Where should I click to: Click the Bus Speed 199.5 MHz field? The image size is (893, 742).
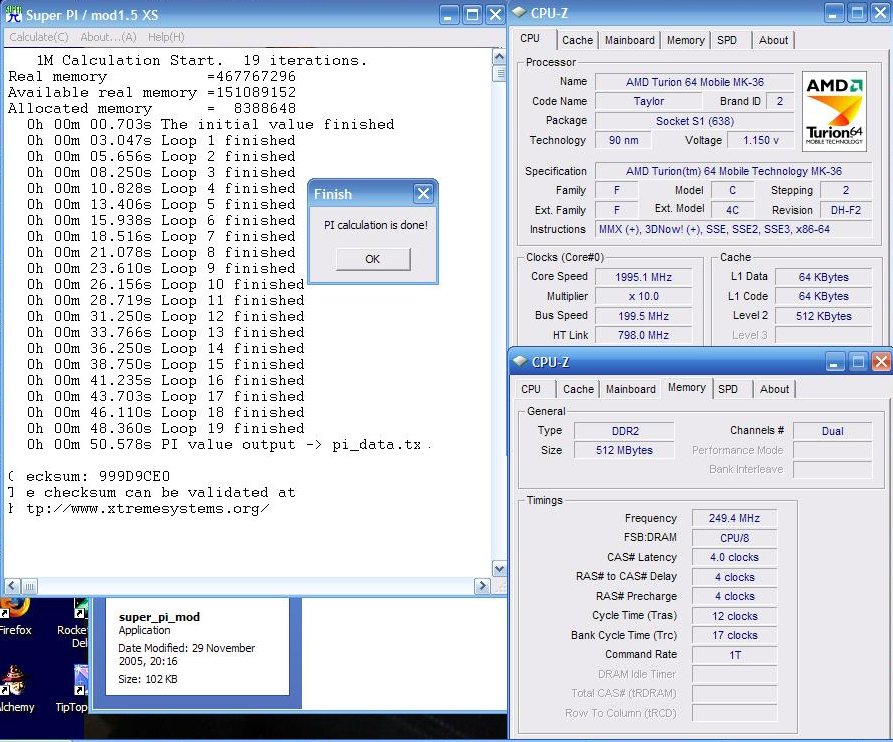click(x=643, y=316)
